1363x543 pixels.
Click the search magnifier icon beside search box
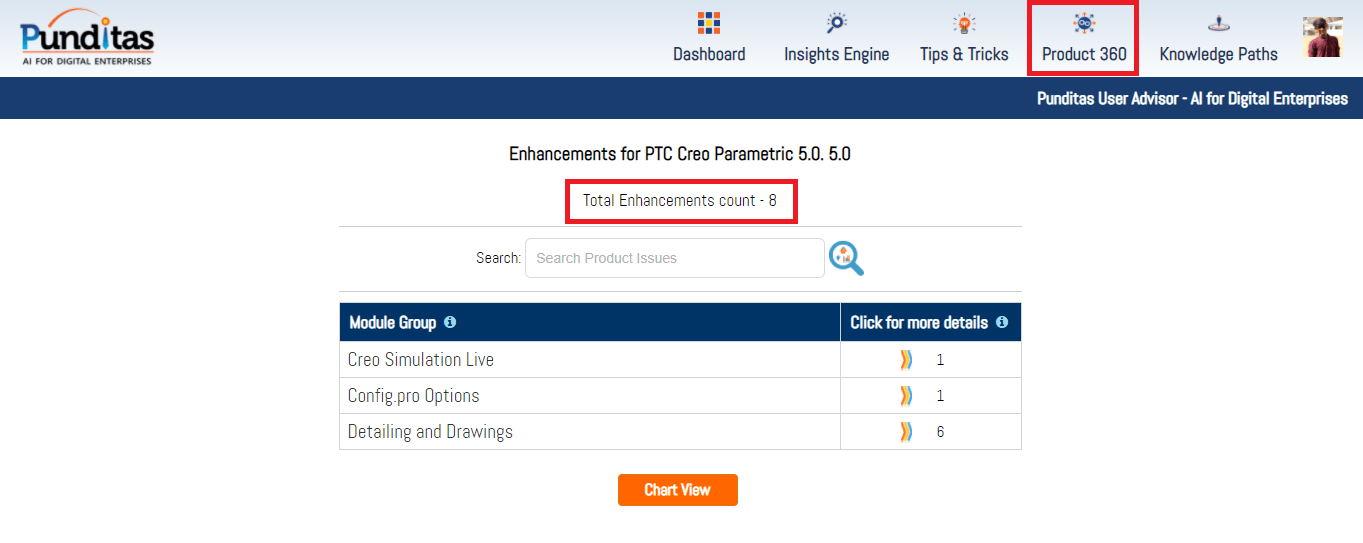(x=846, y=258)
